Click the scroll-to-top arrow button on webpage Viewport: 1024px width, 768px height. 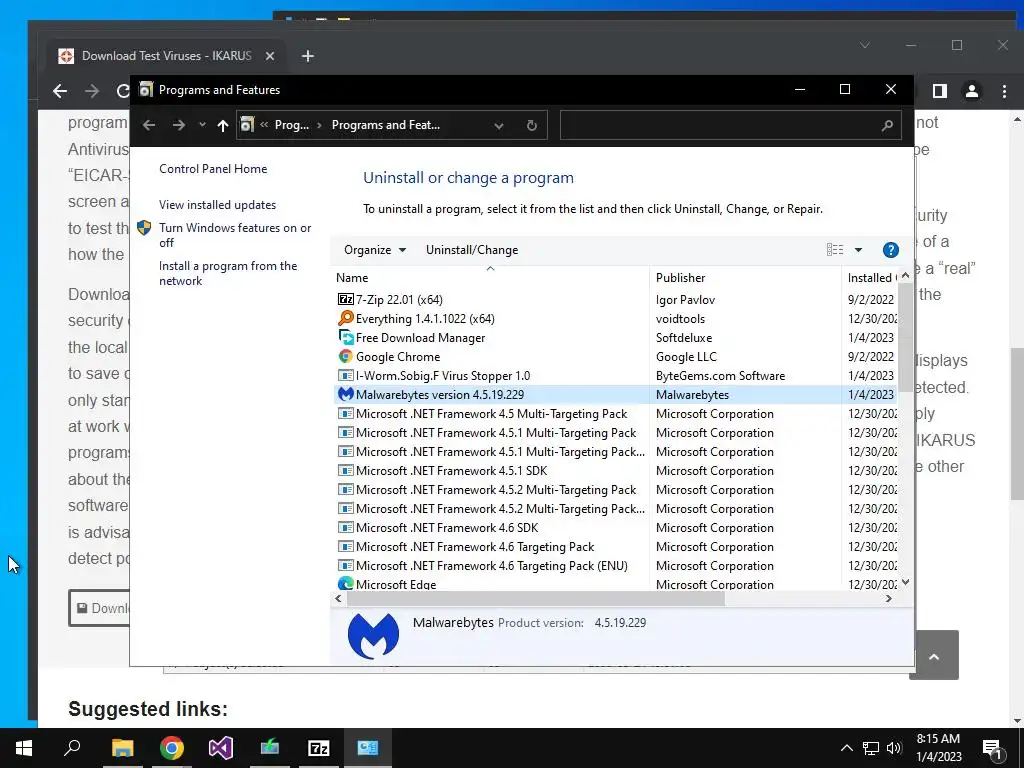pyautogui.click(x=934, y=656)
